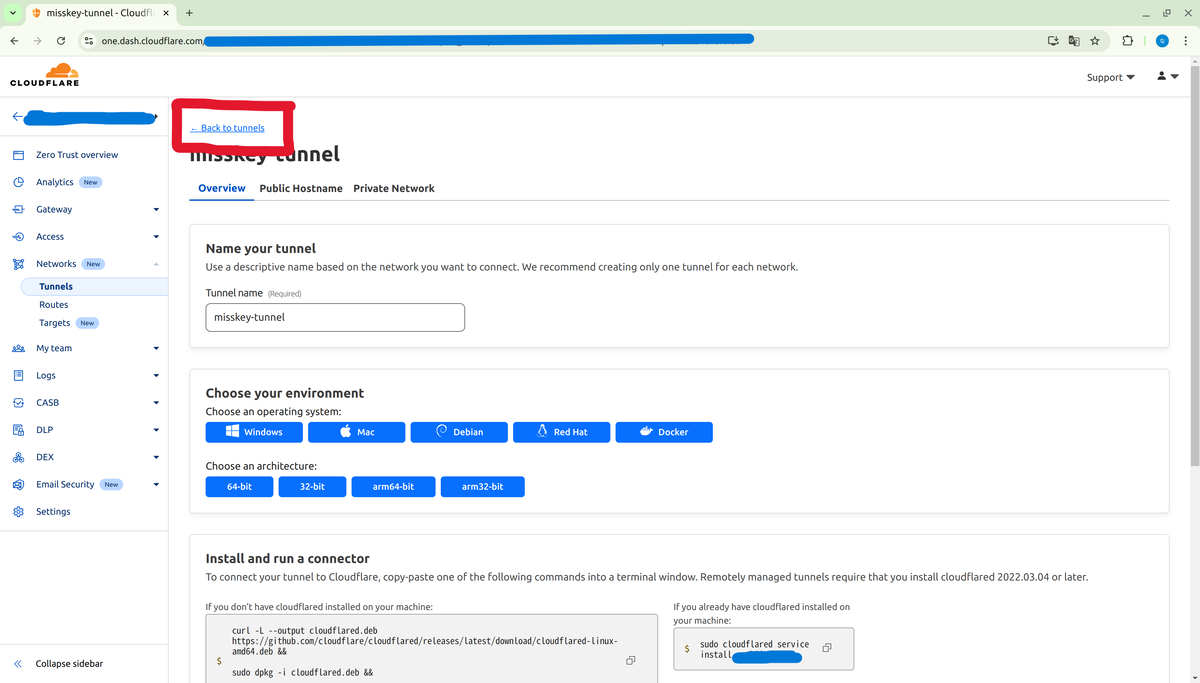Click the translate page icon in address bar
1200x683 pixels.
[x=1074, y=41]
